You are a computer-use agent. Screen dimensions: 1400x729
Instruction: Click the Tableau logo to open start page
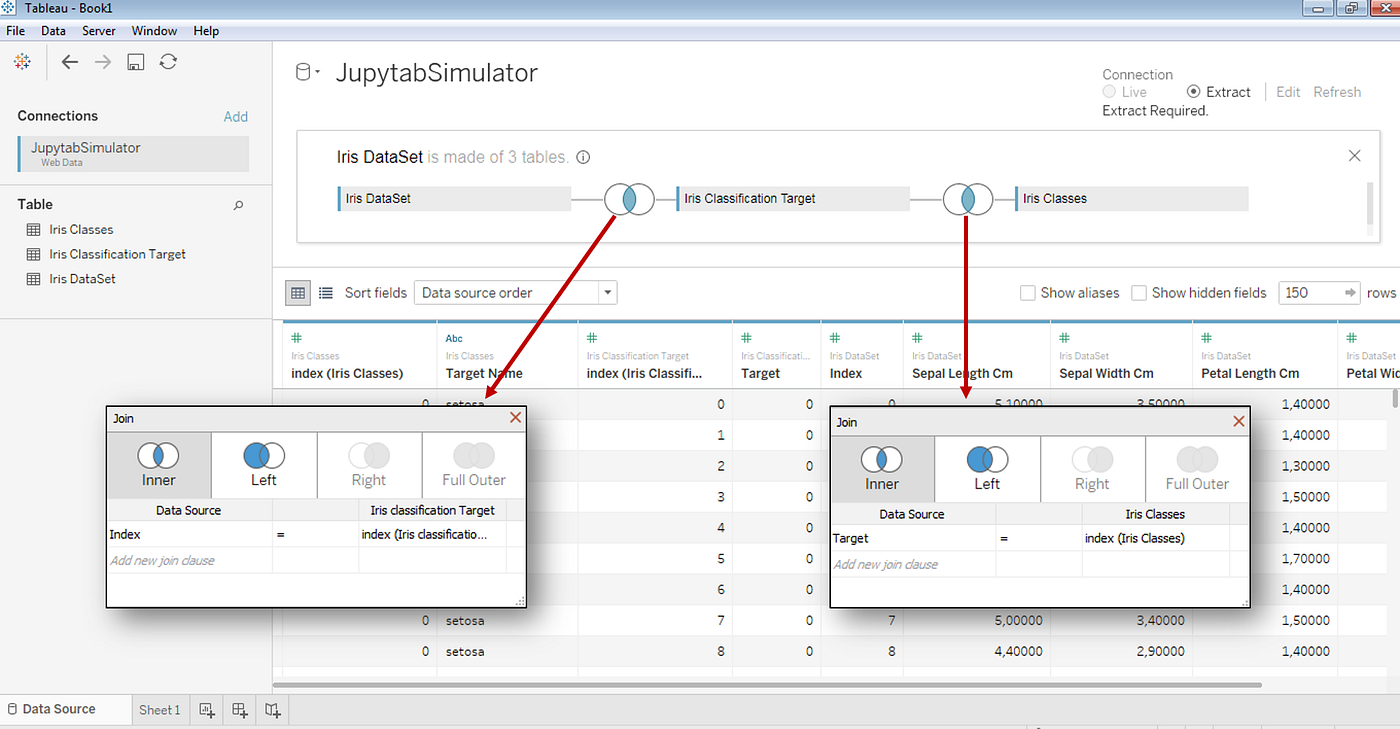(21, 61)
